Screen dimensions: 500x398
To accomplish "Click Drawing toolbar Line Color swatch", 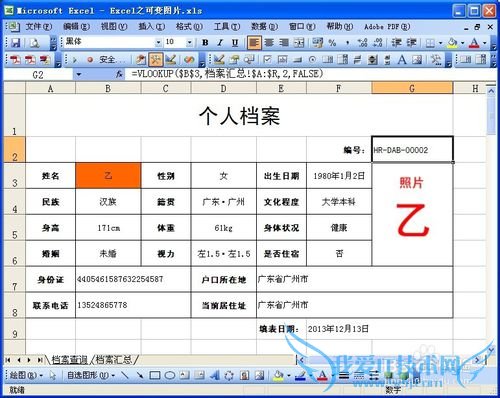I will (x=301, y=376).
